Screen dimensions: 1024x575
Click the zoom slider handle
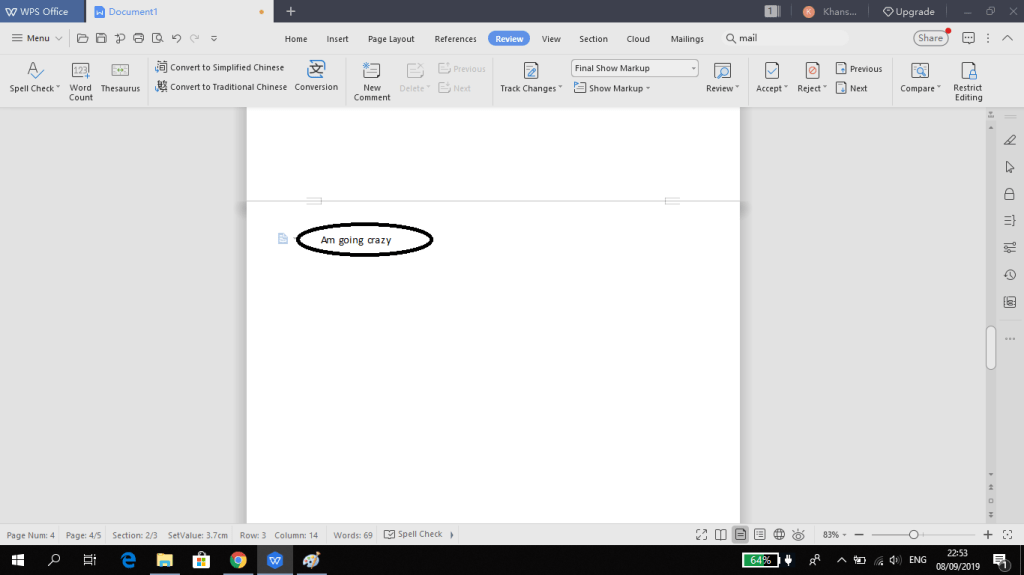coord(913,535)
